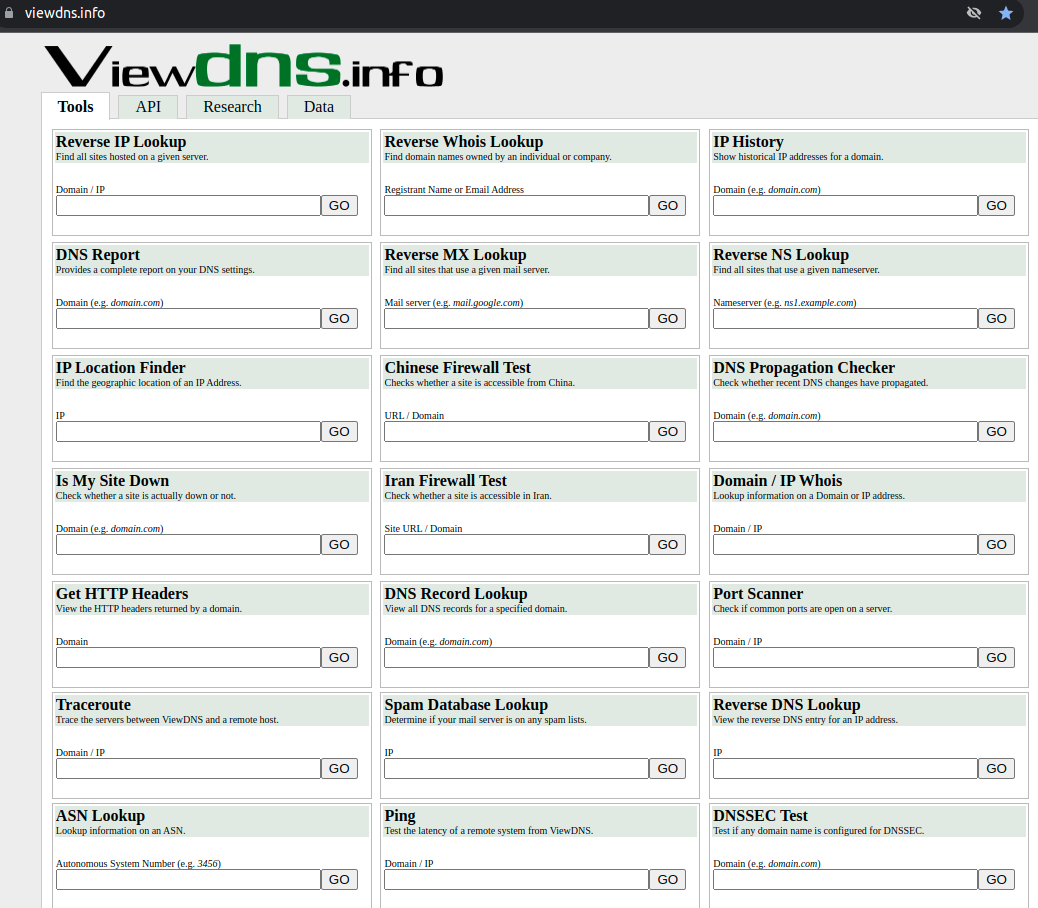Focus the Get HTTP Headers Domain field
This screenshot has width=1038, height=908.
coord(188,657)
